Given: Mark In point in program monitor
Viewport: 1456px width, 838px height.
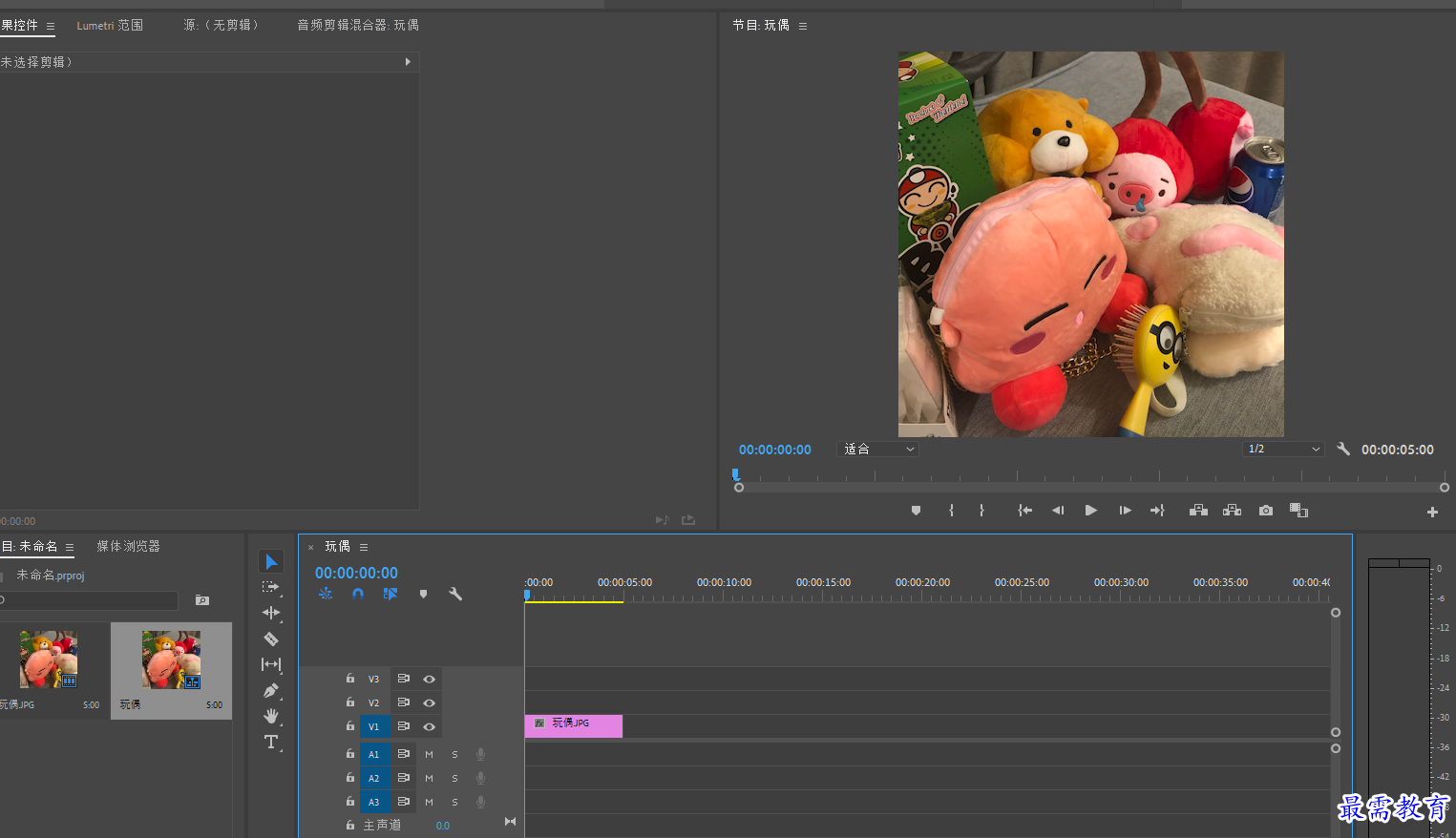Looking at the screenshot, I should click(951, 511).
